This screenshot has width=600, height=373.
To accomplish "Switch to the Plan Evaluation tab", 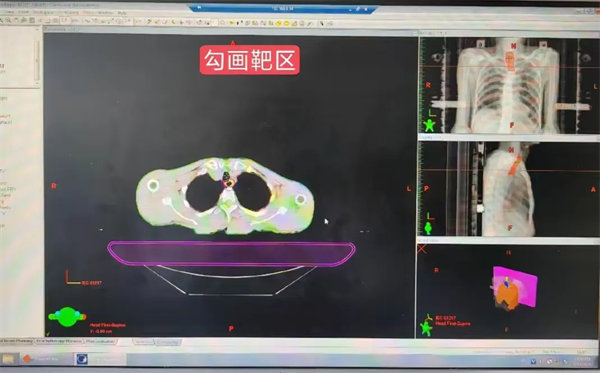I will click(x=100, y=341).
